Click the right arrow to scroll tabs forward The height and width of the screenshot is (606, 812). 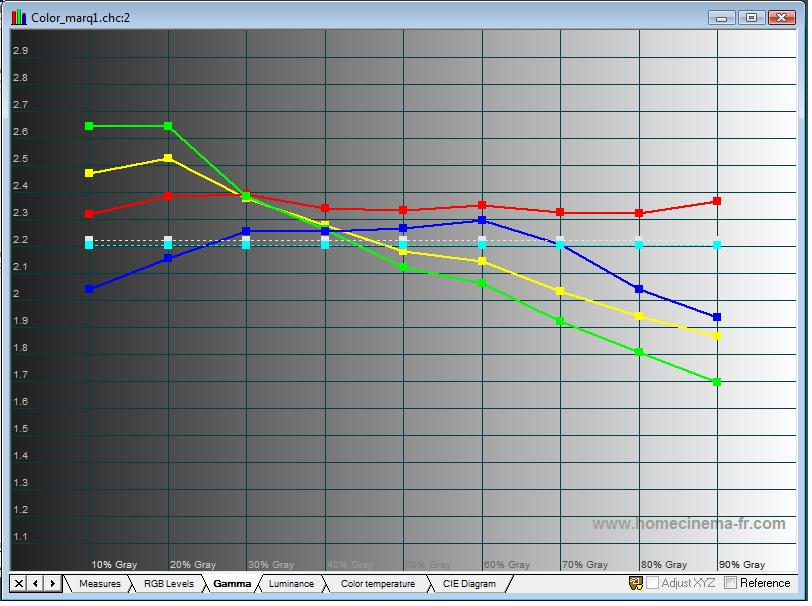pyautogui.click(x=52, y=584)
